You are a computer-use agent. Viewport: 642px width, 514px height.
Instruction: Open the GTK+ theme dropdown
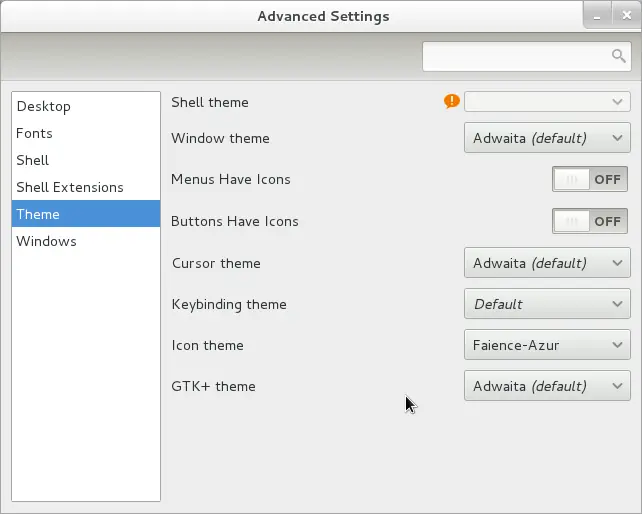[547, 386]
